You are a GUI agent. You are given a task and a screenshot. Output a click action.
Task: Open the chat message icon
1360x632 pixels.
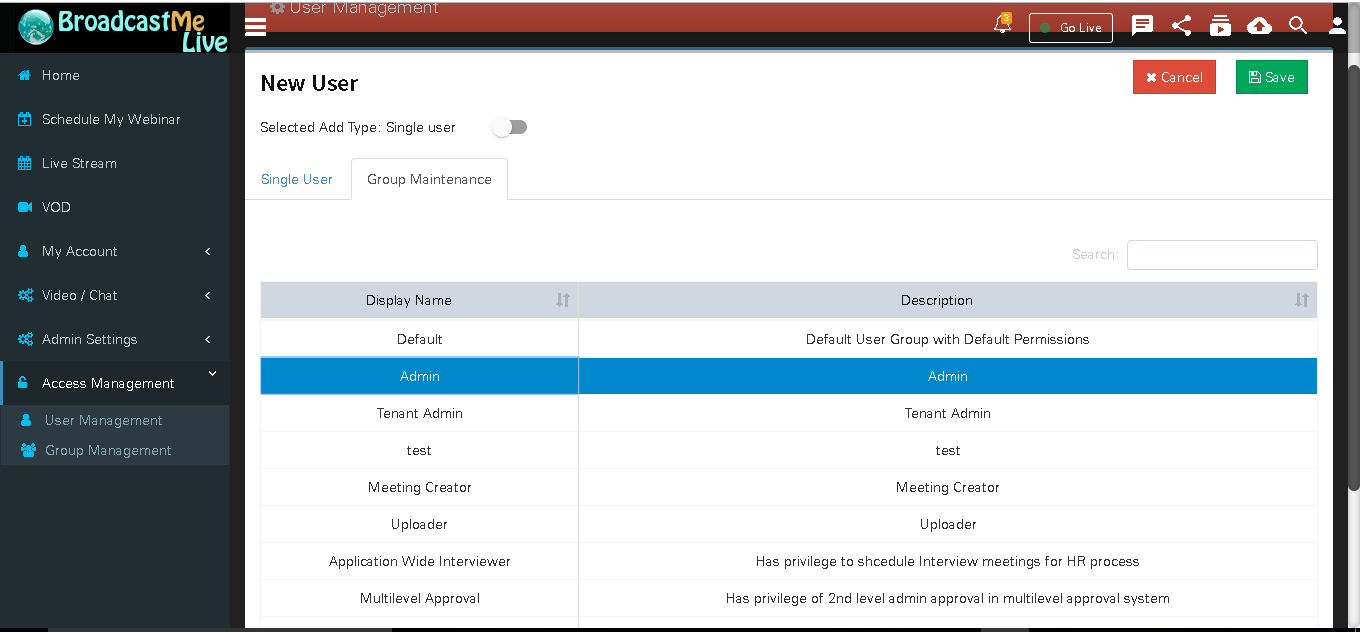[1142, 26]
